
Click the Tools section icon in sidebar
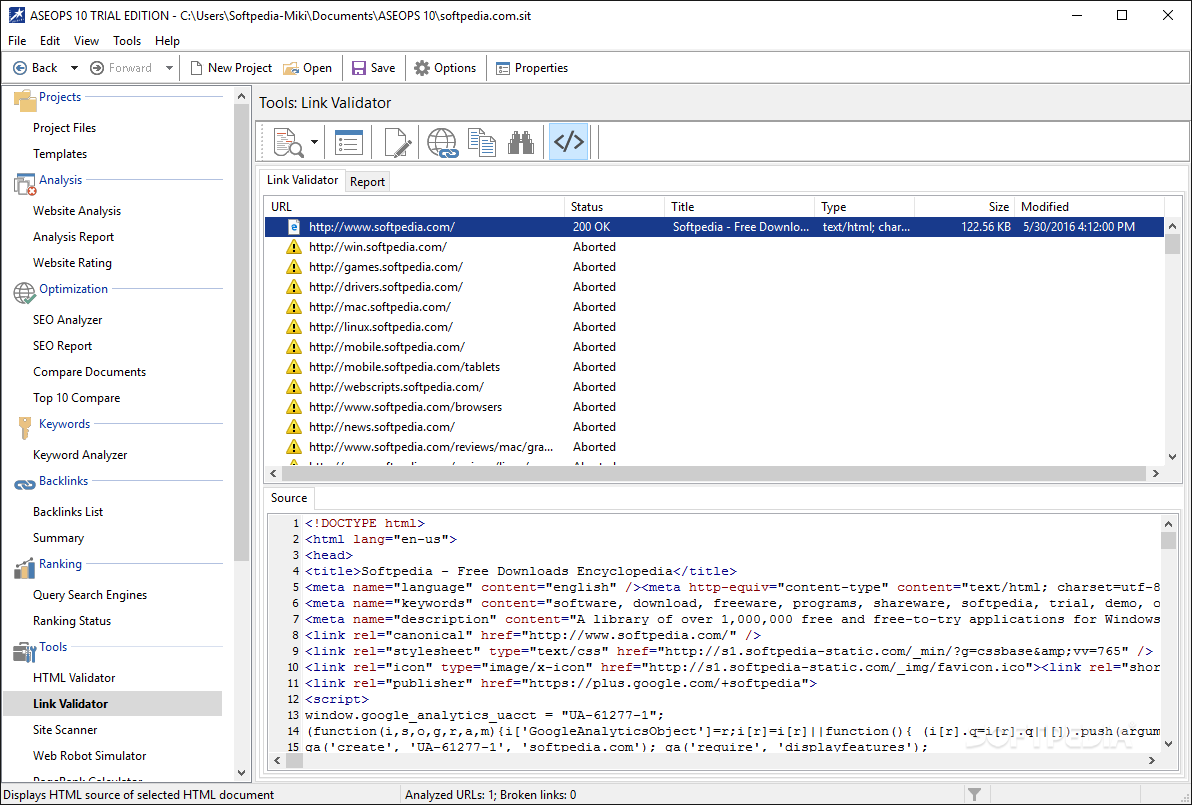coord(24,651)
